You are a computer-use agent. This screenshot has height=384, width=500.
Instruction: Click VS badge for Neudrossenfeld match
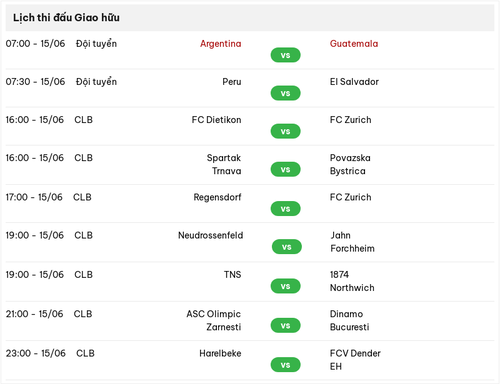(287, 247)
